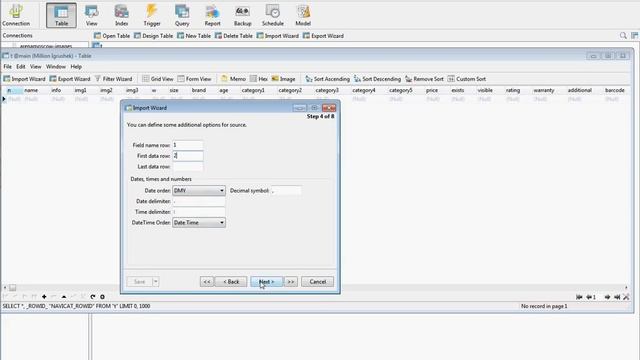Click the name column header
This screenshot has width=640, height=360.
pos(31,90)
